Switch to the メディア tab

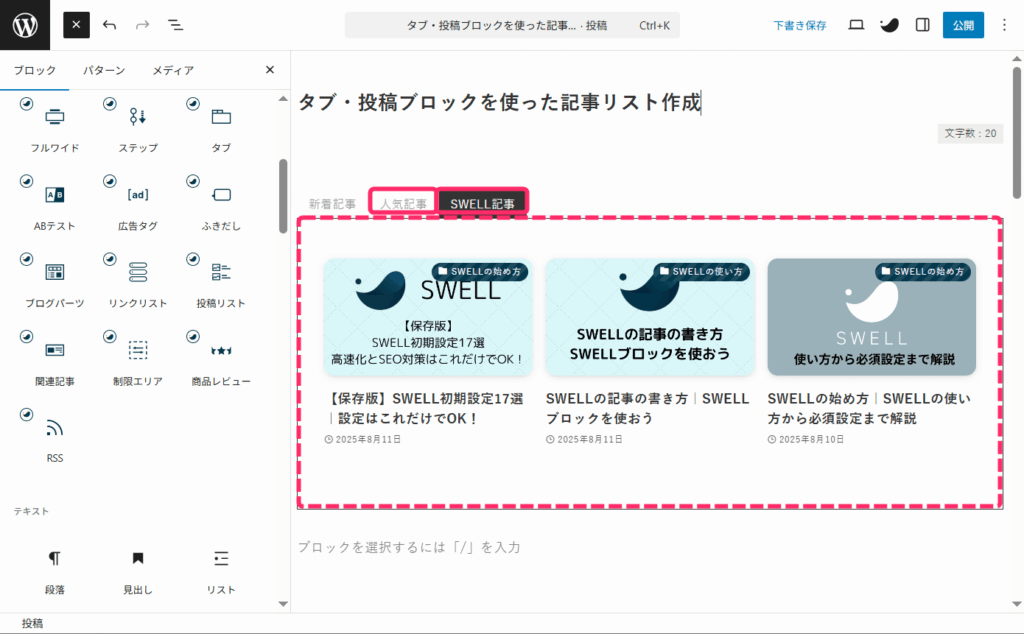pos(173,70)
